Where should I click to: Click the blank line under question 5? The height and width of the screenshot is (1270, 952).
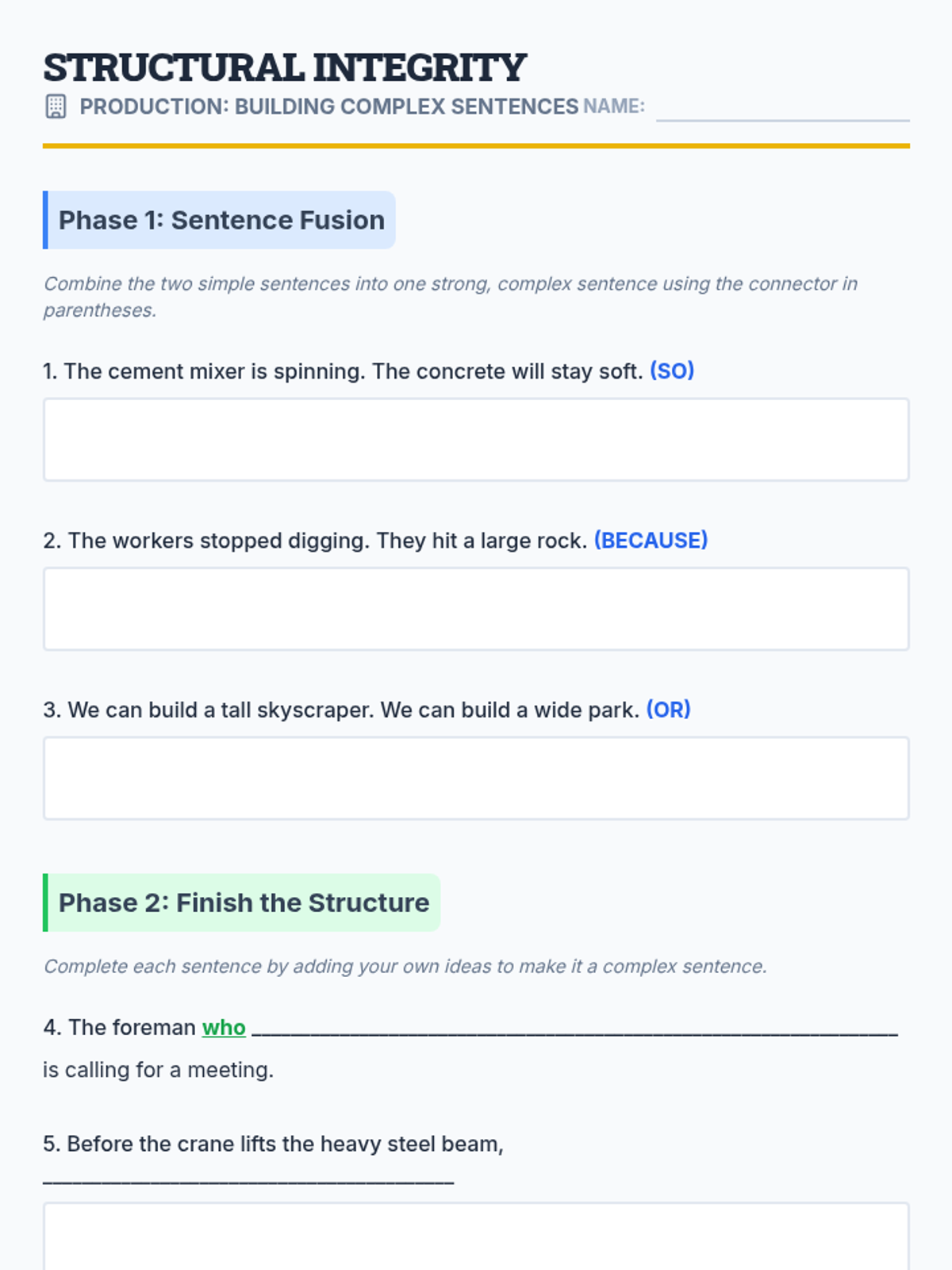click(x=248, y=1178)
